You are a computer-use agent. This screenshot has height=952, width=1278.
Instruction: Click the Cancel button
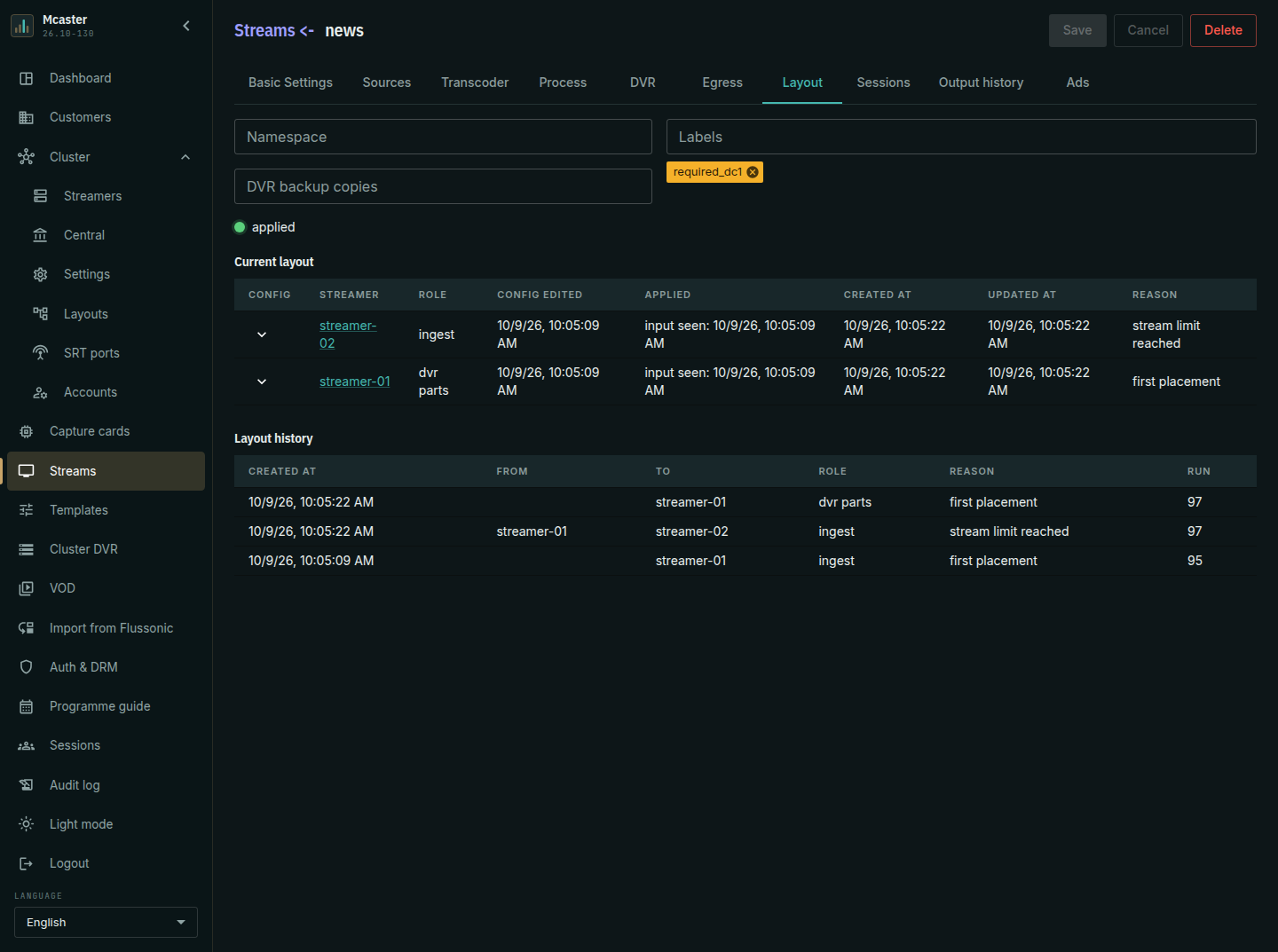pyautogui.click(x=1148, y=30)
